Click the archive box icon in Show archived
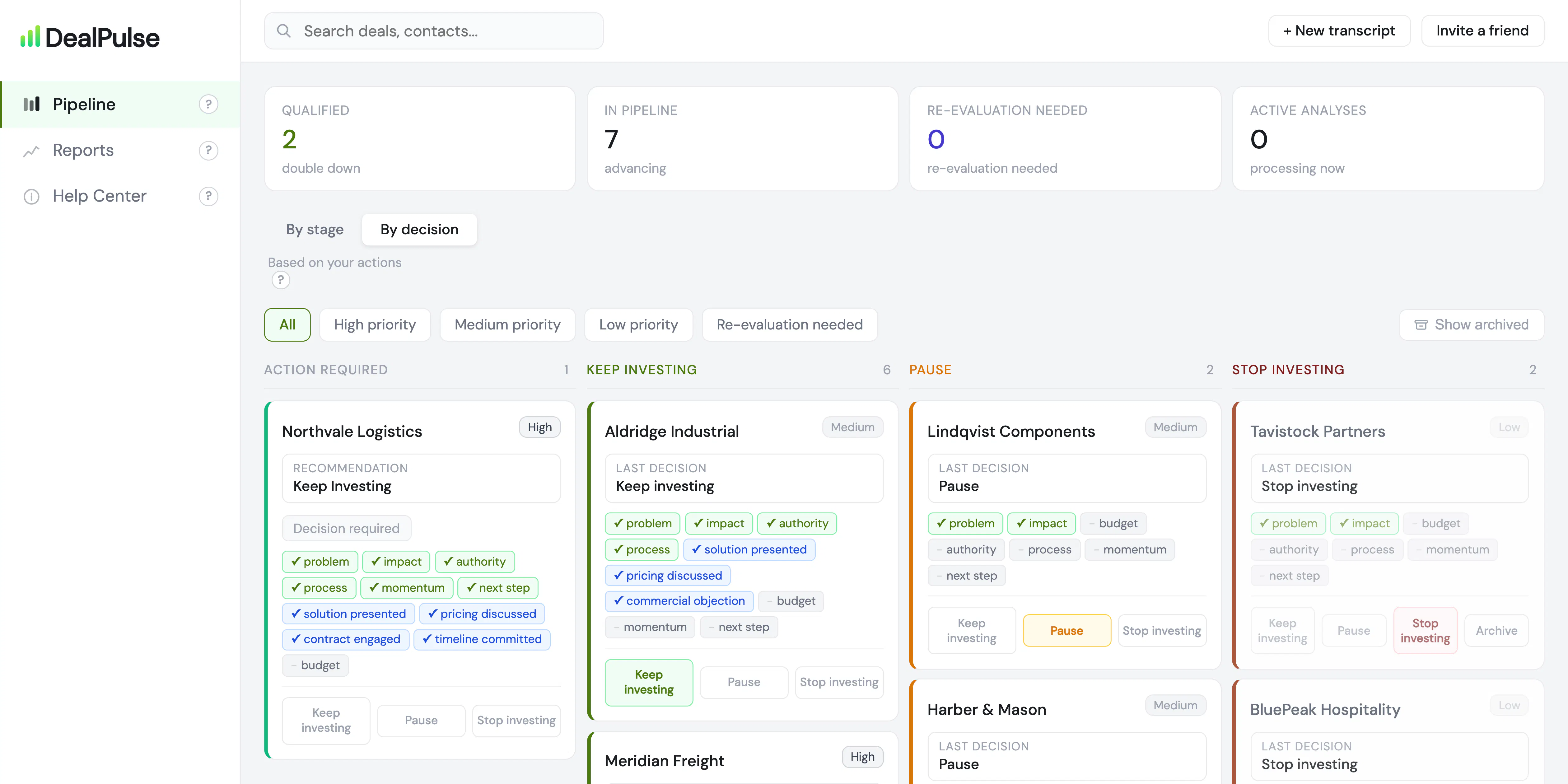The image size is (1568, 784). [1421, 324]
